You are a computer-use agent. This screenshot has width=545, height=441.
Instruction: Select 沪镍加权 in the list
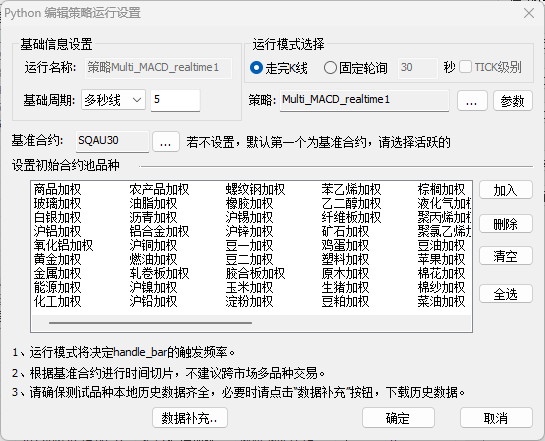pyautogui.click(x=153, y=287)
